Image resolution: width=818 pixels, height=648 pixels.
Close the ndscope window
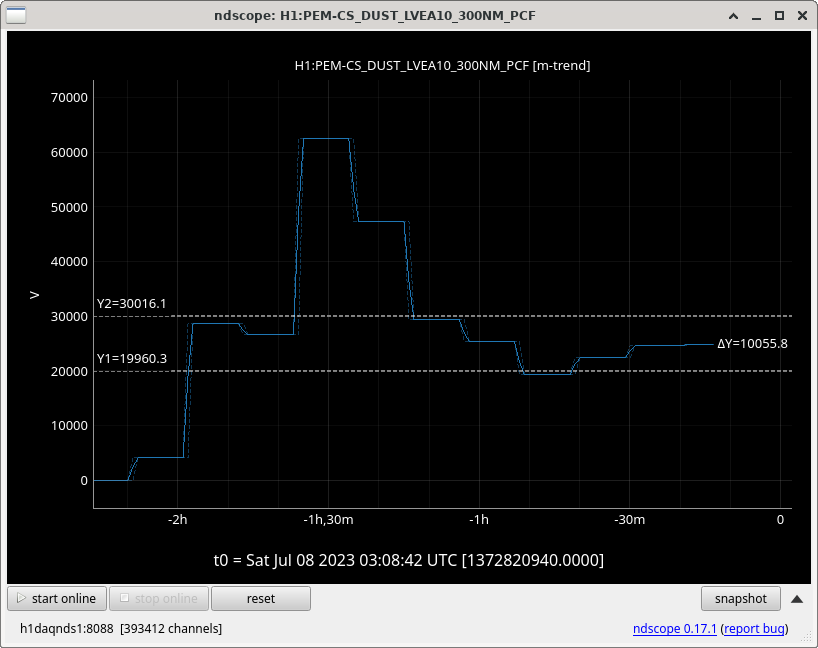click(x=799, y=15)
